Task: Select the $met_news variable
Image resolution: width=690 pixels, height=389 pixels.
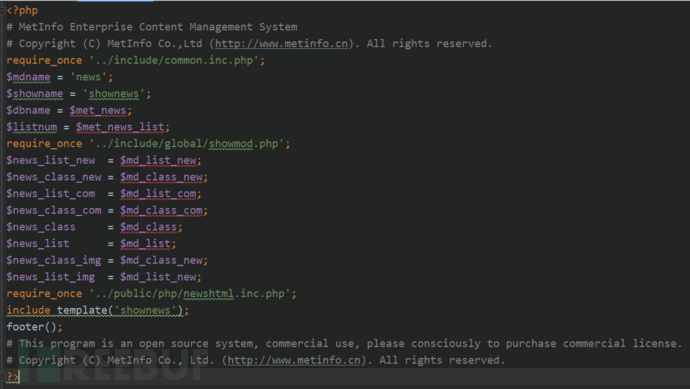Action: click(98, 110)
